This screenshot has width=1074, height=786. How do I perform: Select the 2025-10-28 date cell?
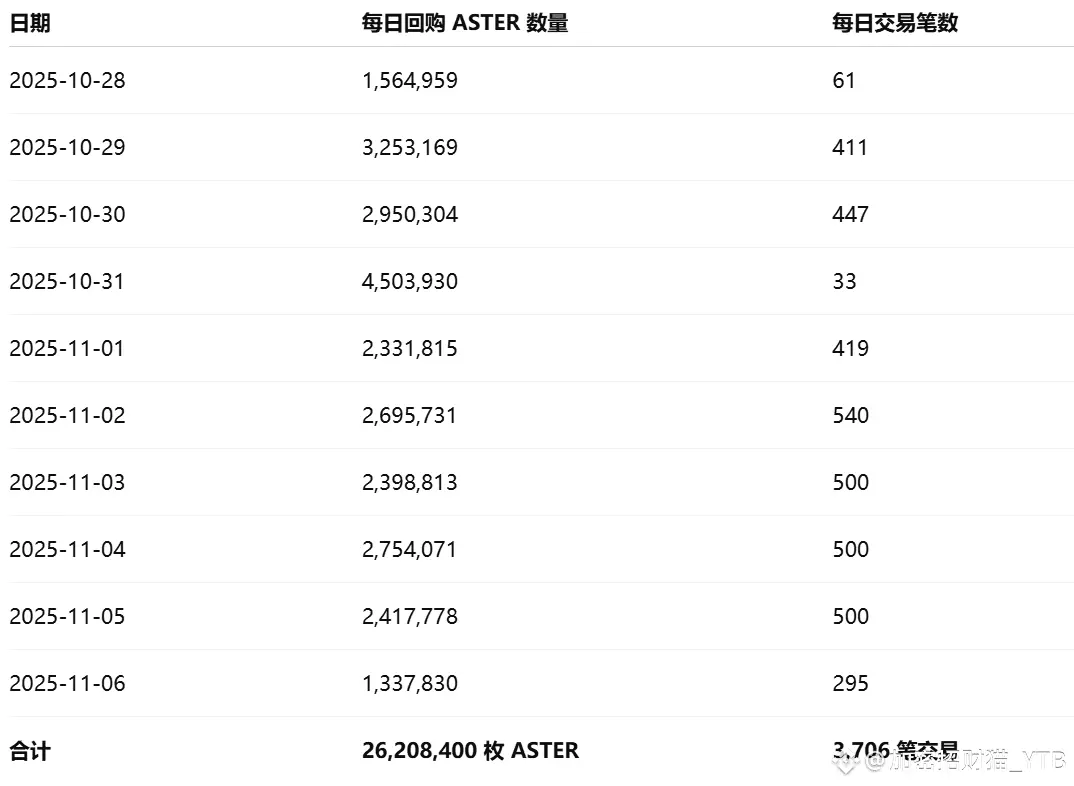[68, 80]
